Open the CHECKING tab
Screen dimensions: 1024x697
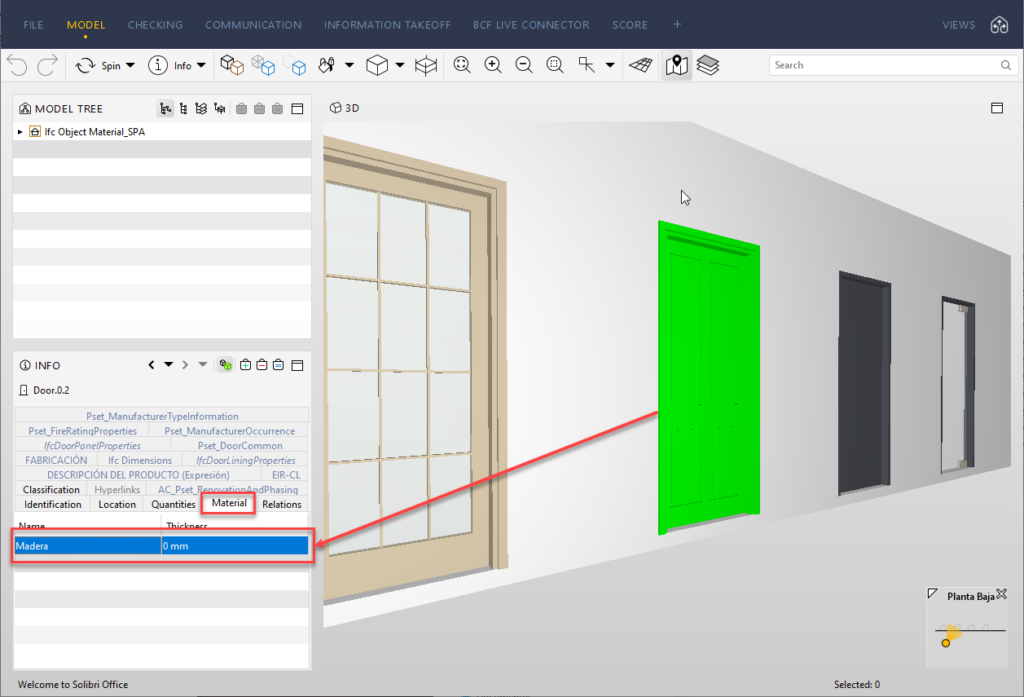pyautogui.click(x=155, y=24)
